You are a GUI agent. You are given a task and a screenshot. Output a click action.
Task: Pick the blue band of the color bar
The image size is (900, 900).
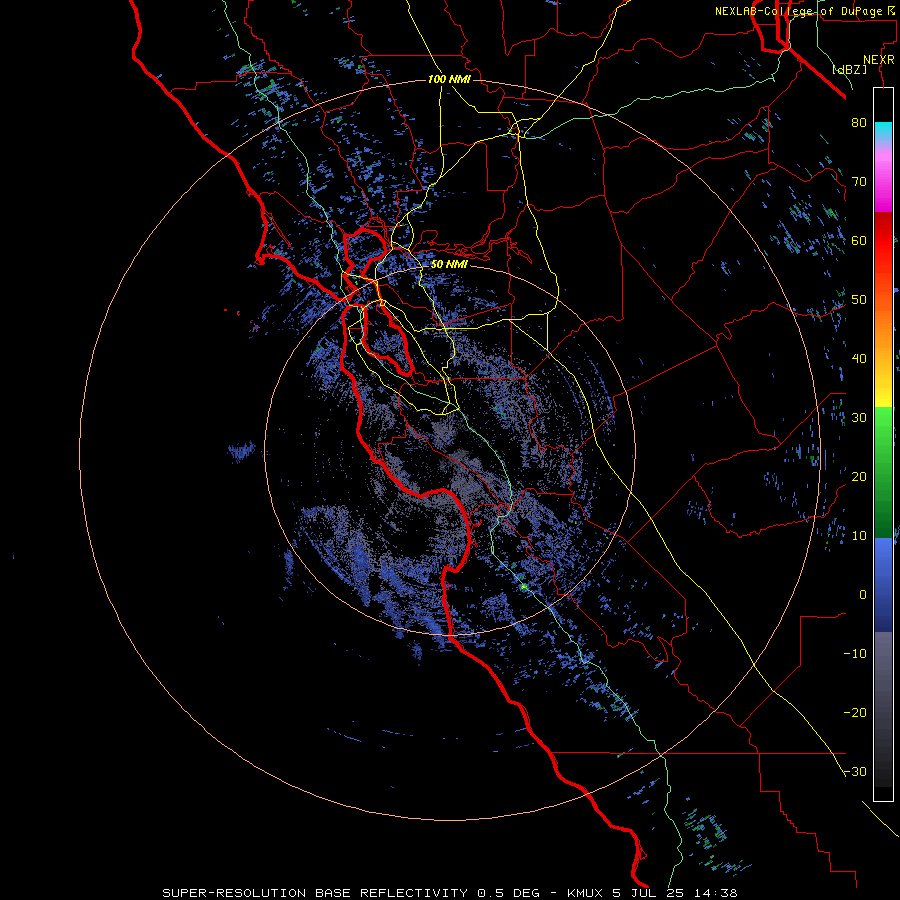(x=883, y=585)
